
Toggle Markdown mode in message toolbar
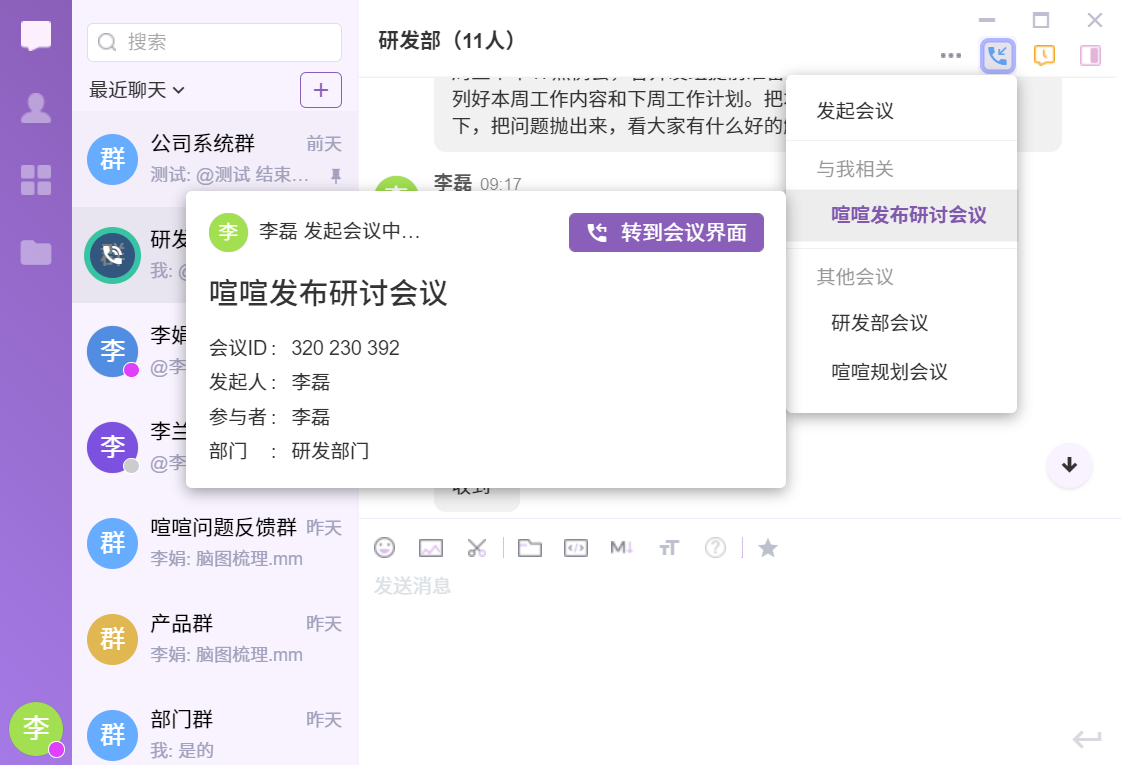click(622, 548)
